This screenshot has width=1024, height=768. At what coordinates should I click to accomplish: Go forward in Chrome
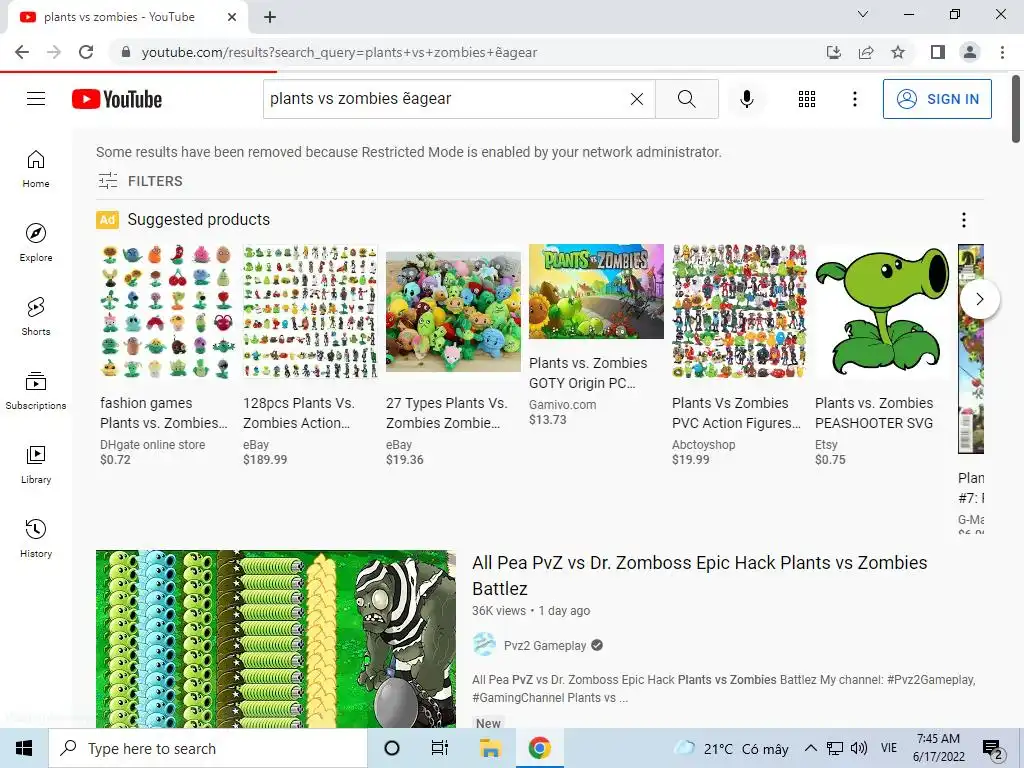pos(54,52)
